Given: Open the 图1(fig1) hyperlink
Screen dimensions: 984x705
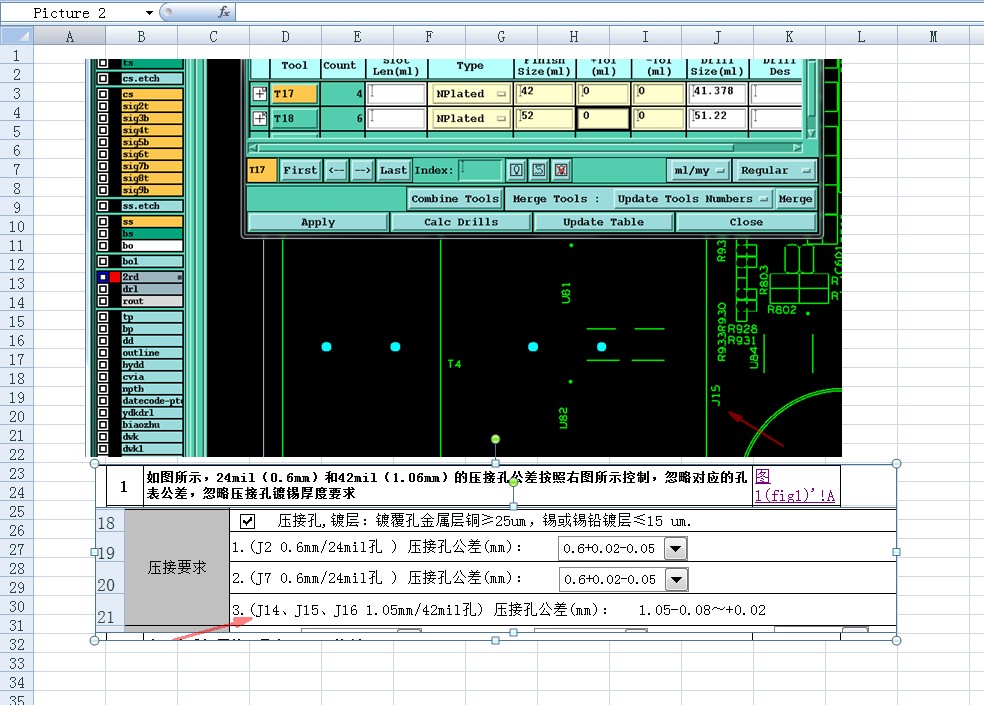Looking at the screenshot, I should pyautogui.click(x=794, y=486).
